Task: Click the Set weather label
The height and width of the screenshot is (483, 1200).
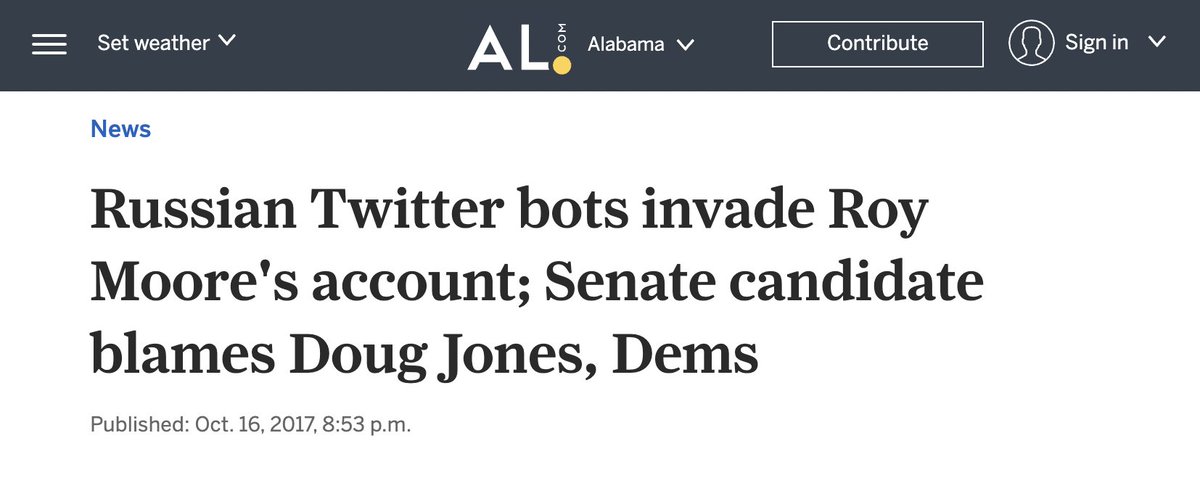Action: (x=153, y=43)
